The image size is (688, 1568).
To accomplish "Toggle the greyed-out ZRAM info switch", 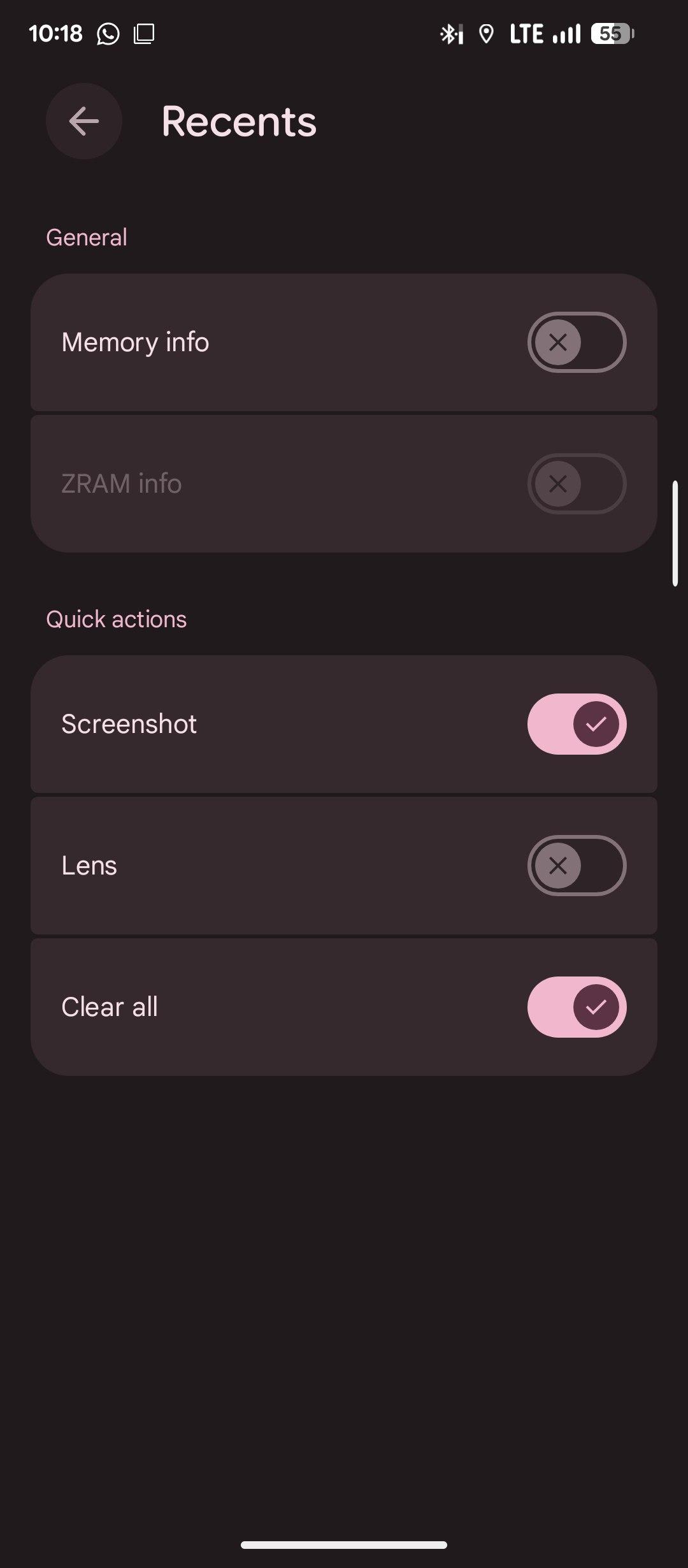I will tap(577, 484).
